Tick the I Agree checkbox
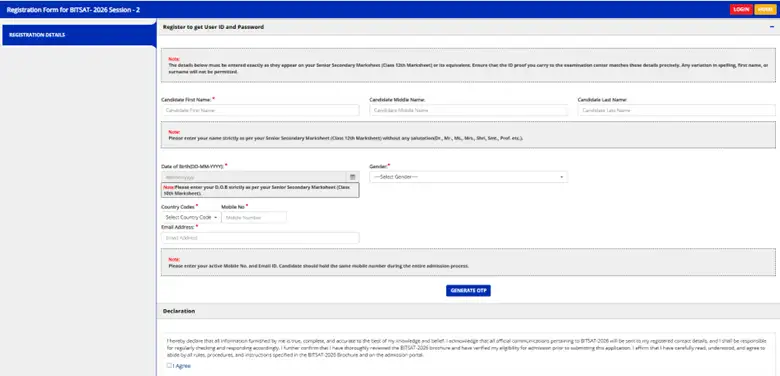 [x=169, y=366]
